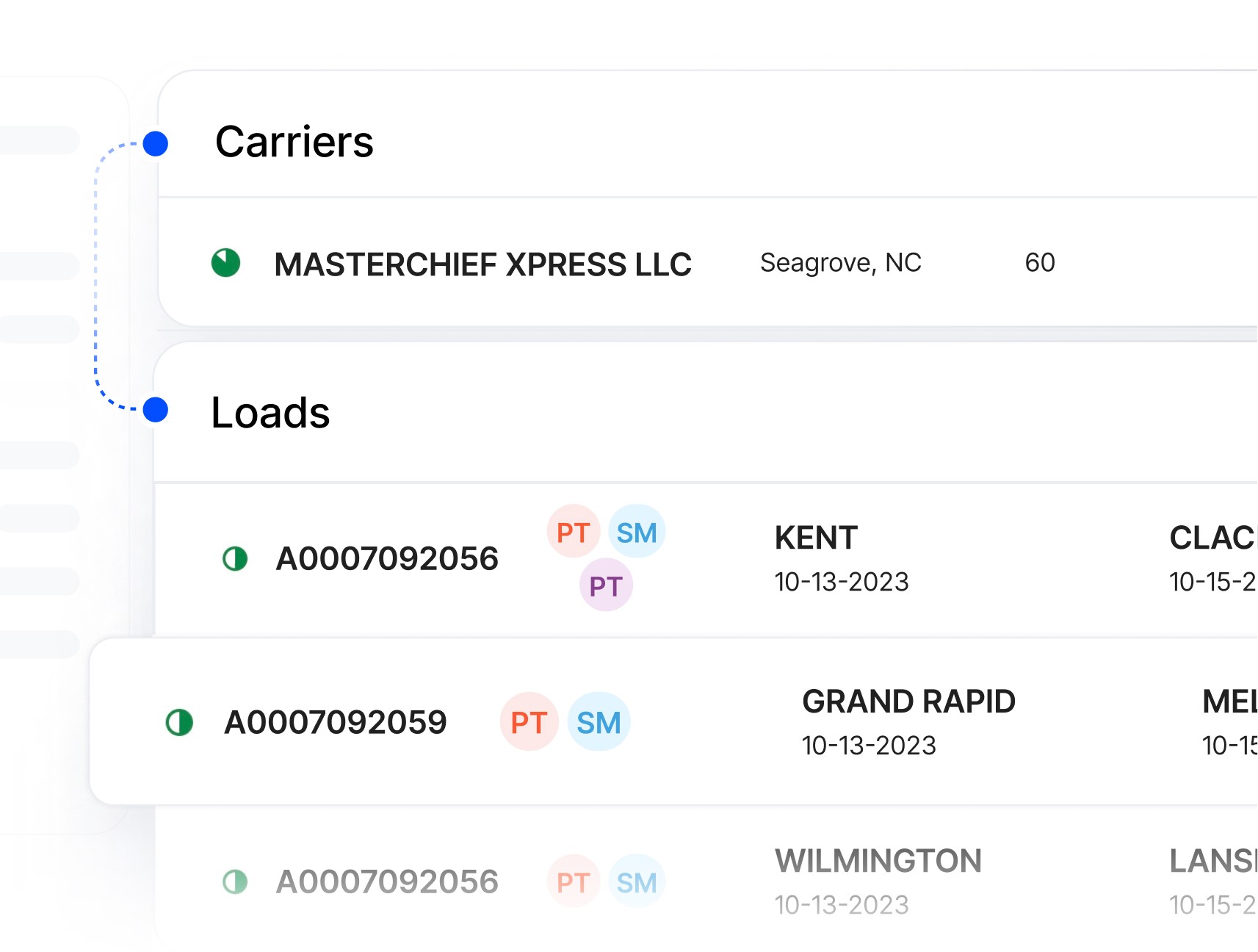Click the green pie status icon beside MASTERCHIEF XPRESS LLC

(x=225, y=263)
